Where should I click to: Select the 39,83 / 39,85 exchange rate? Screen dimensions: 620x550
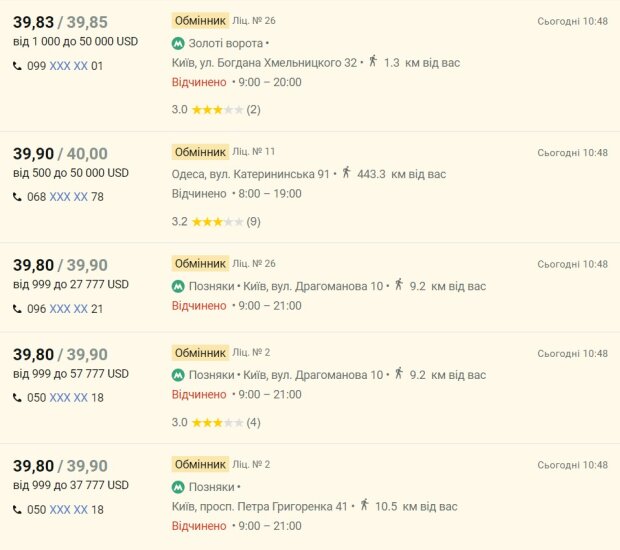pyautogui.click(x=60, y=22)
